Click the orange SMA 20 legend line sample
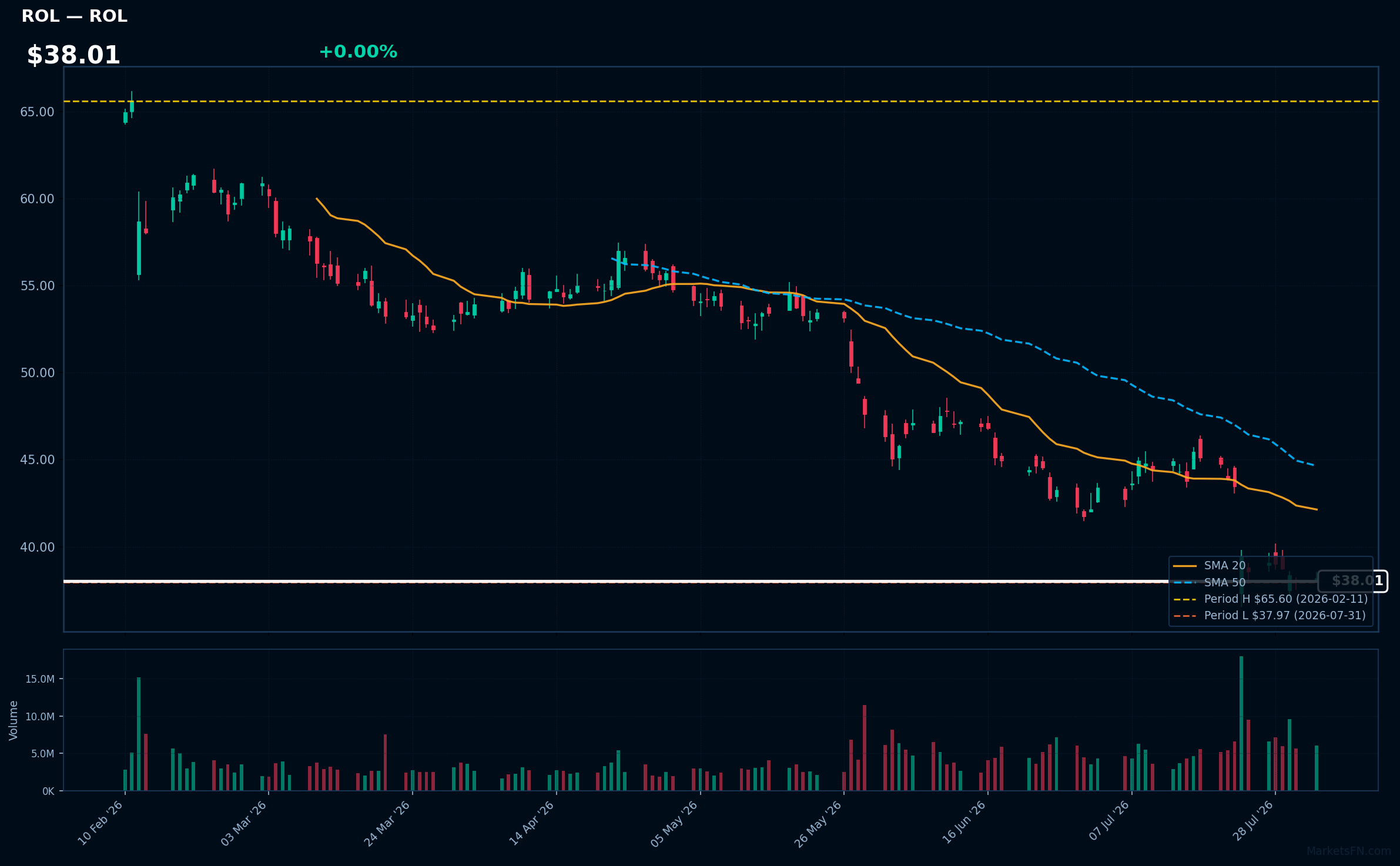Image resolution: width=1400 pixels, height=866 pixels. 1185,566
